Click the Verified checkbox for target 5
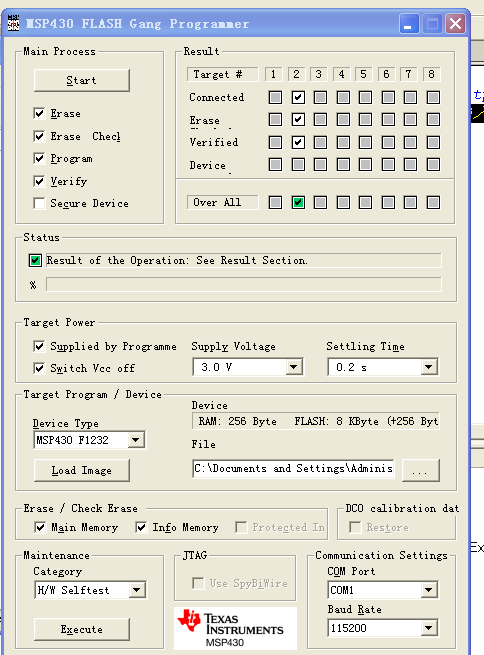The image size is (484, 655). pos(365,142)
